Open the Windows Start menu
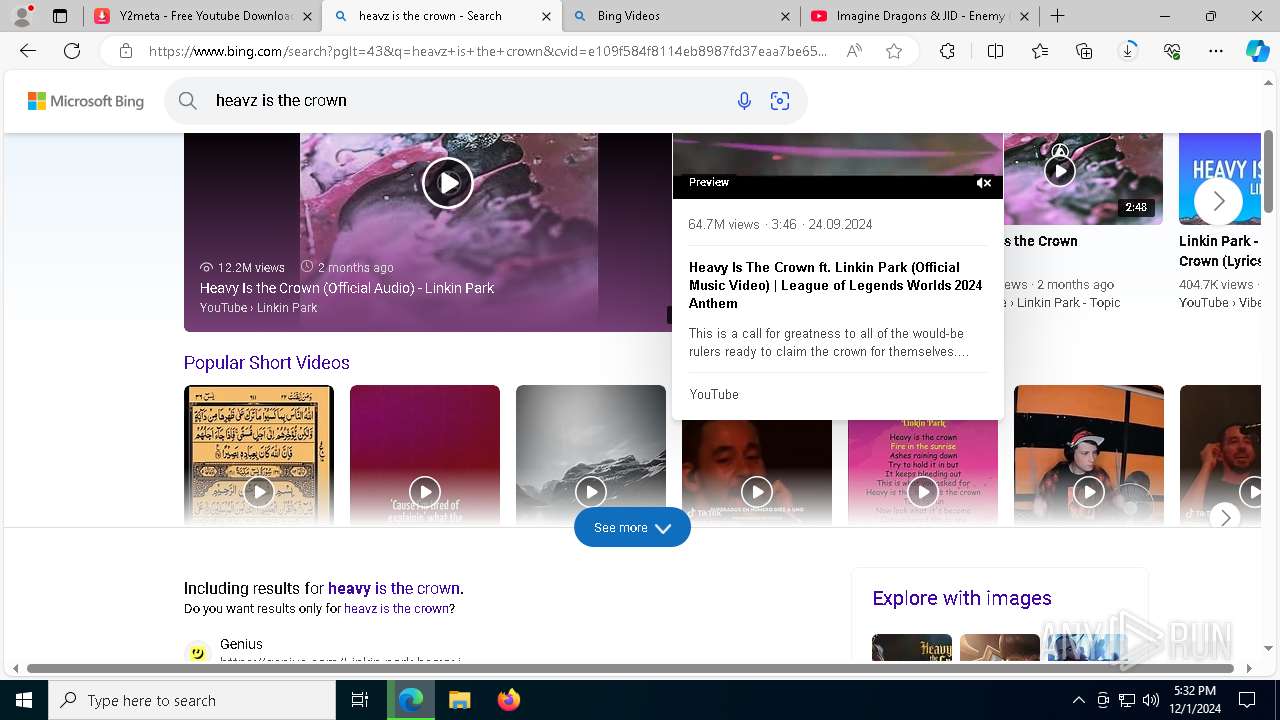 (x=24, y=700)
